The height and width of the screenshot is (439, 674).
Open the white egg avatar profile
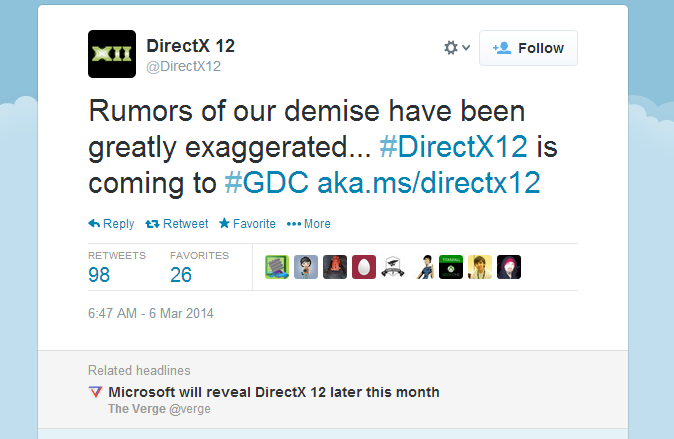(364, 267)
